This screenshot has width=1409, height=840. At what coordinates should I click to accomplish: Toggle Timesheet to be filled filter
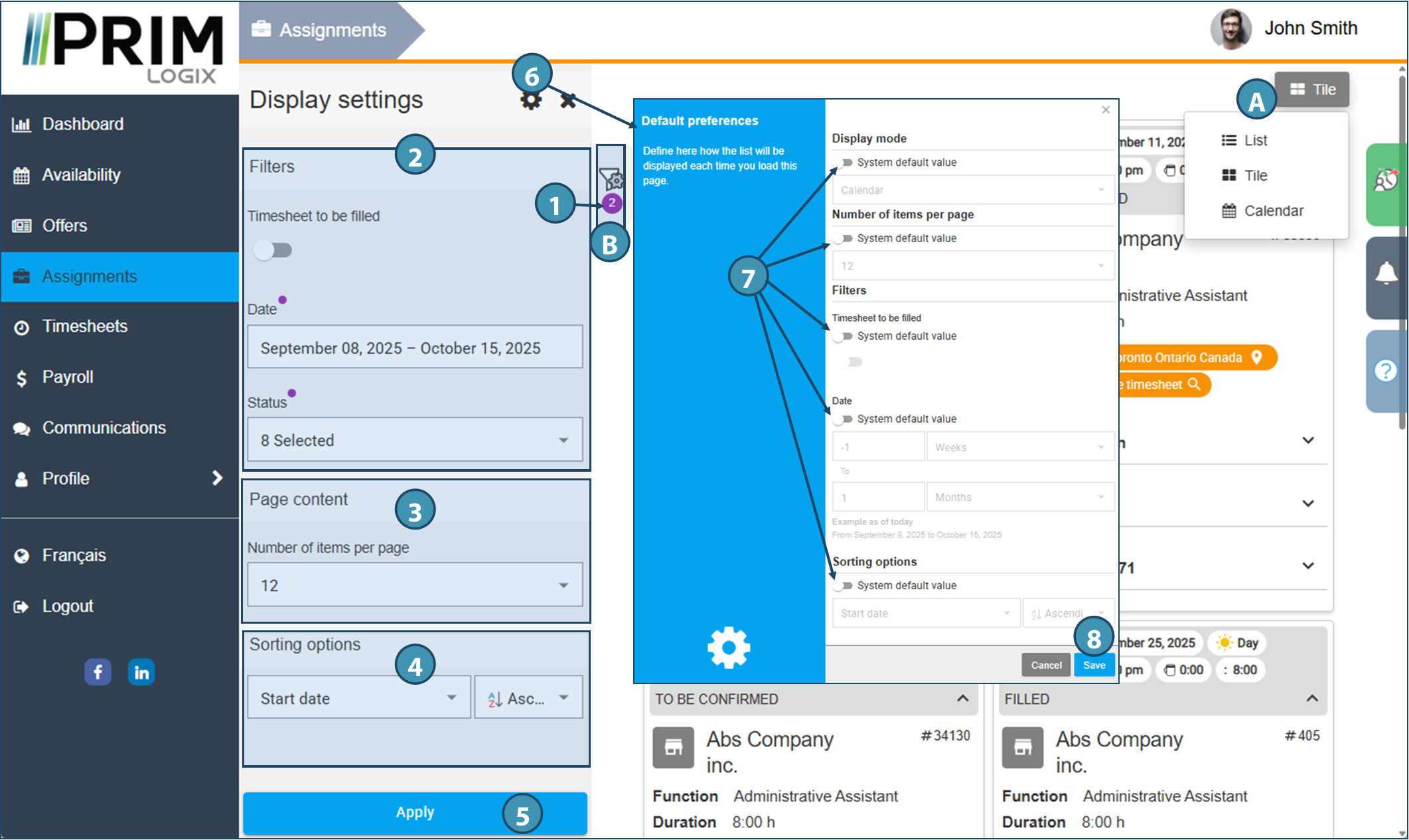pyautogui.click(x=273, y=250)
